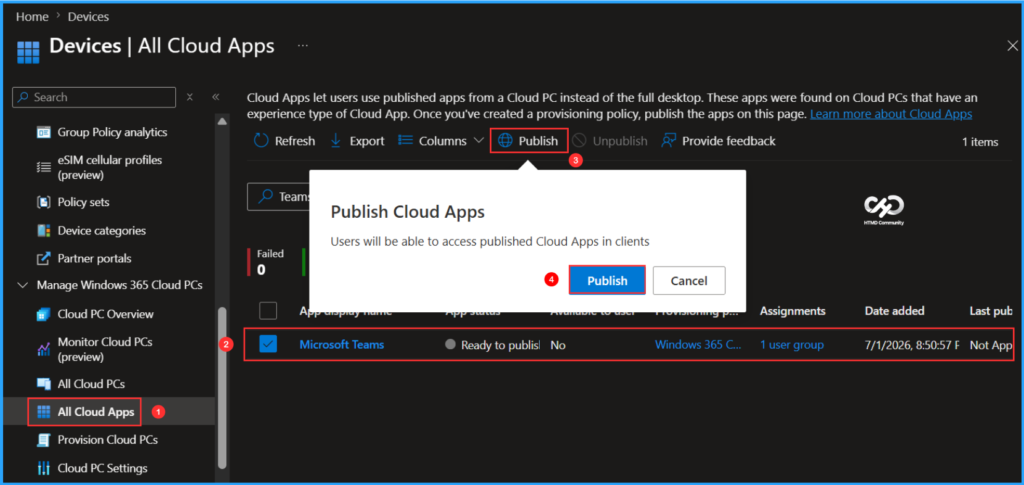Click the Refresh toolbar label
This screenshot has height=485, width=1024.
(x=295, y=141)
